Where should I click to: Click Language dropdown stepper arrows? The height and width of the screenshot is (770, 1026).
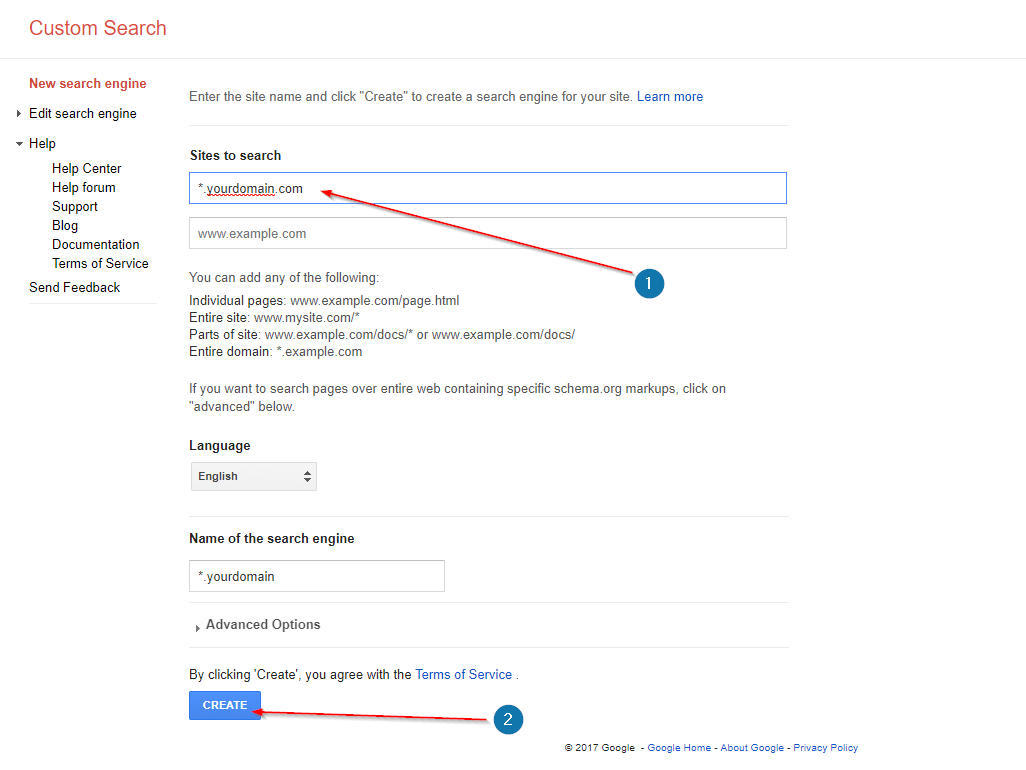click(x=307, y=477)
